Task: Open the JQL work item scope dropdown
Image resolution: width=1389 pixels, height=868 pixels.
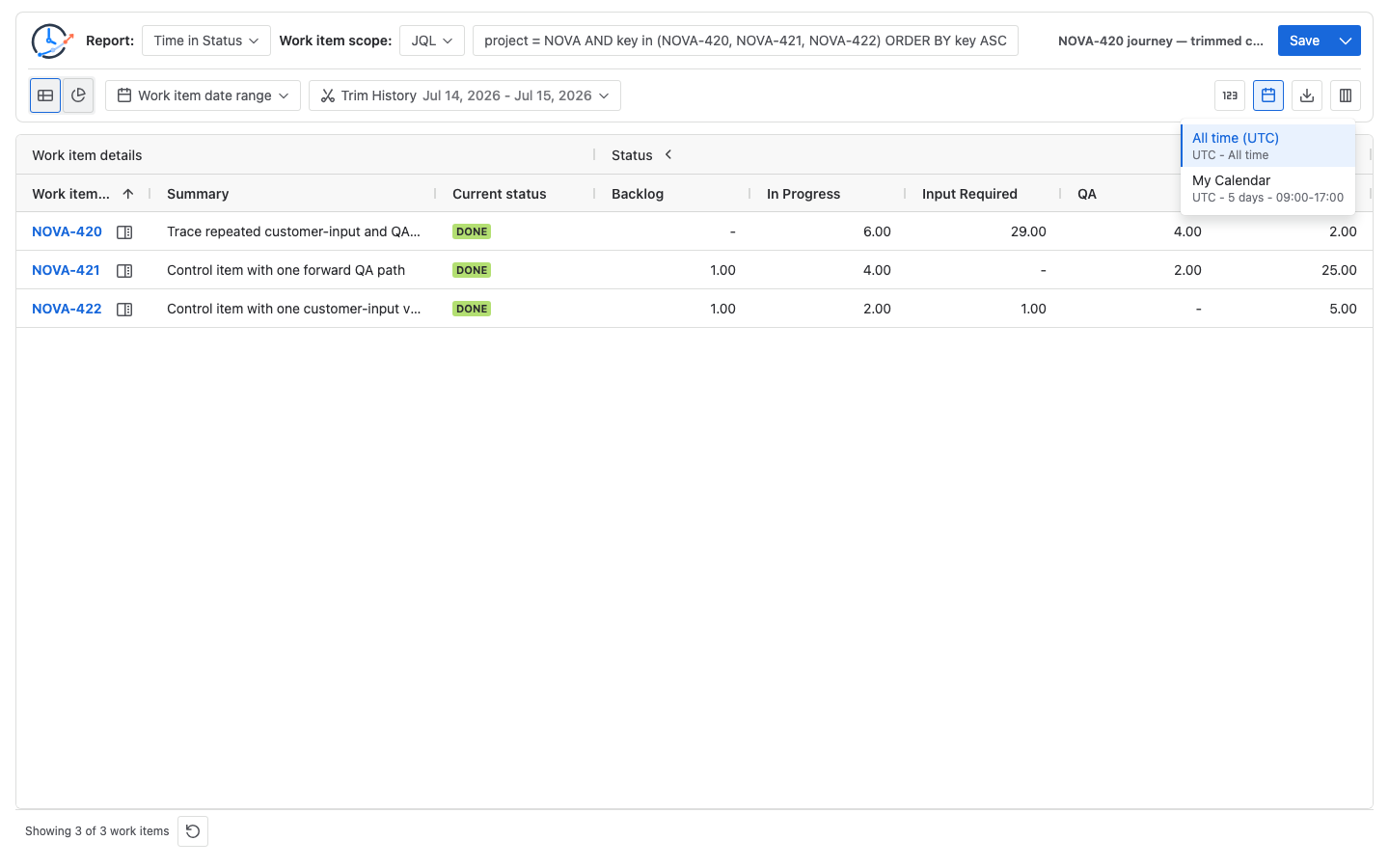Action: tap(432, 41)
